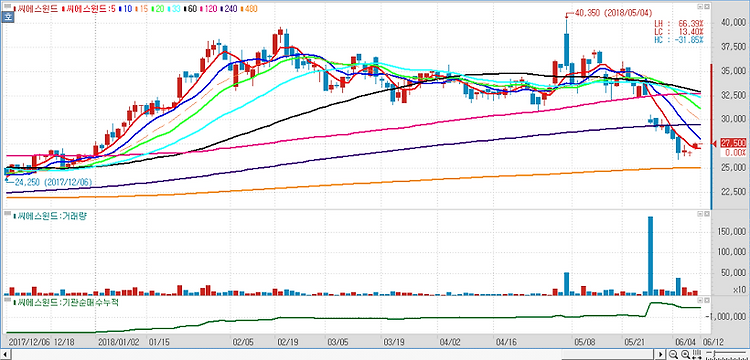Maximize the volume (거래량) pane
The height and width of the screenshot is (360, 750).
click(x=706, y=214)
